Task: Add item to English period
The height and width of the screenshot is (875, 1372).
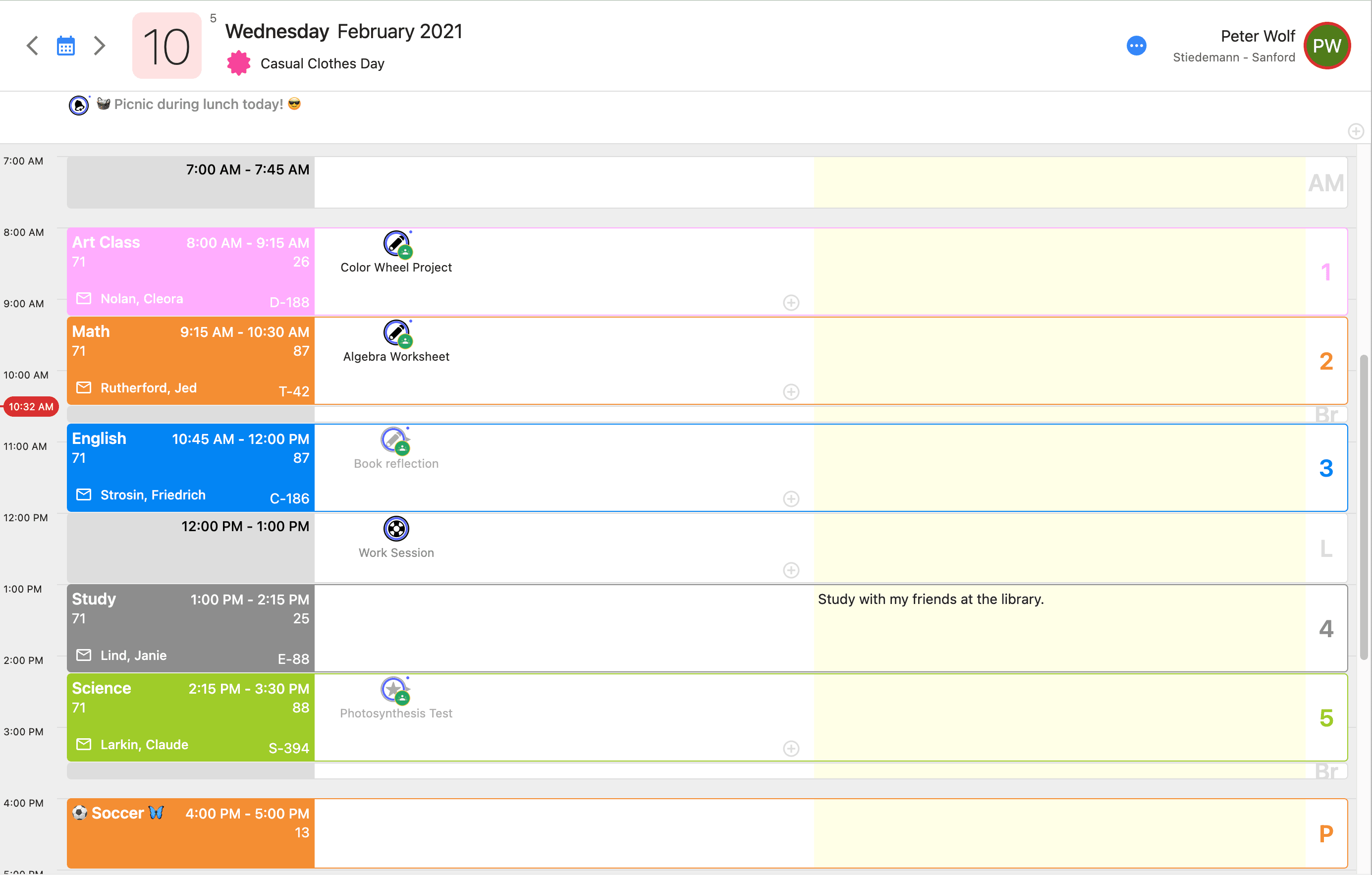Action: click(x=790, y=499)
